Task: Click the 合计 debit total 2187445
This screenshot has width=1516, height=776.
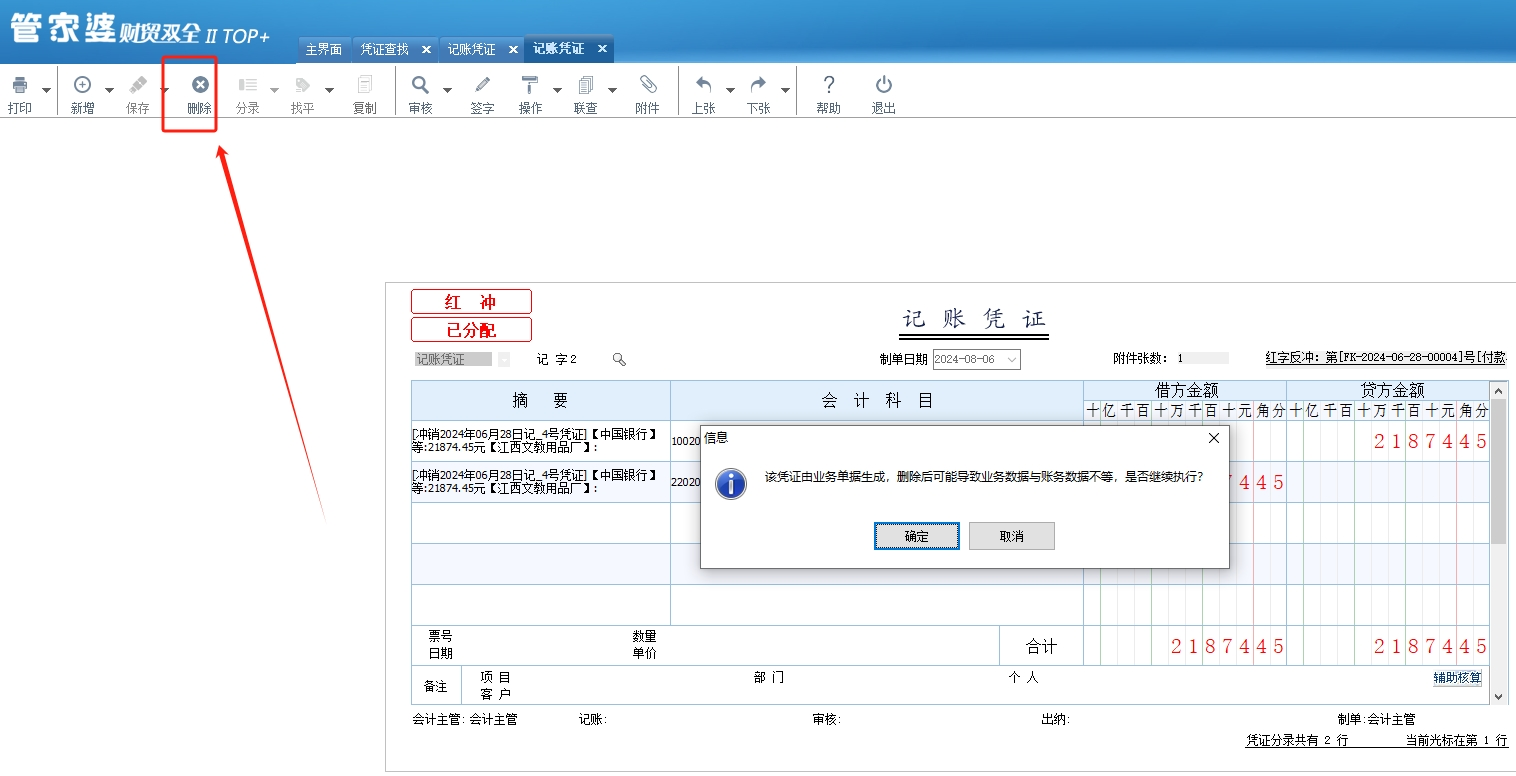Action: pyautogui.click(x=1227, y=646)
